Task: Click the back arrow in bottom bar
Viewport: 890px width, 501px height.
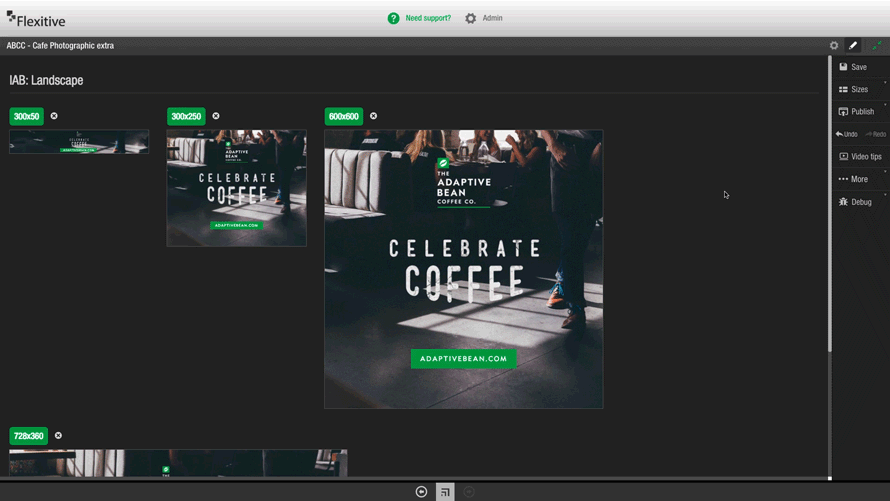Action: pyautogui.click(x=421, y=492)
